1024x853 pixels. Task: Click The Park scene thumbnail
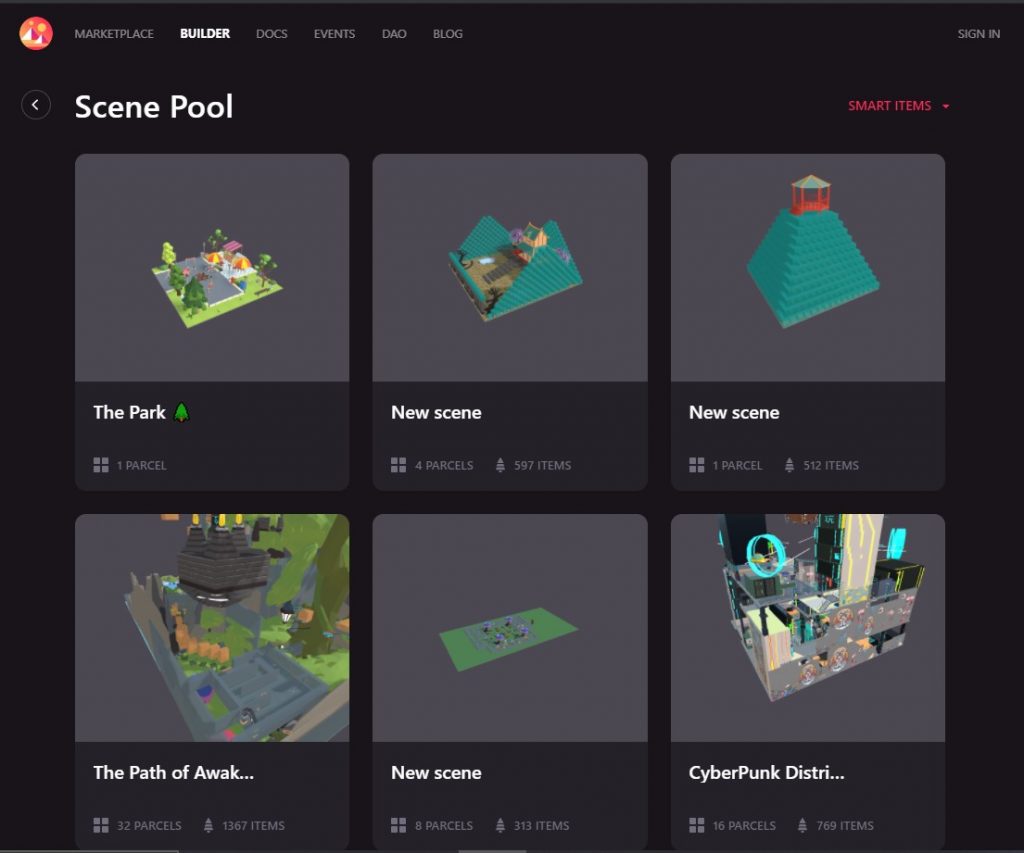[x=212, y=268]
